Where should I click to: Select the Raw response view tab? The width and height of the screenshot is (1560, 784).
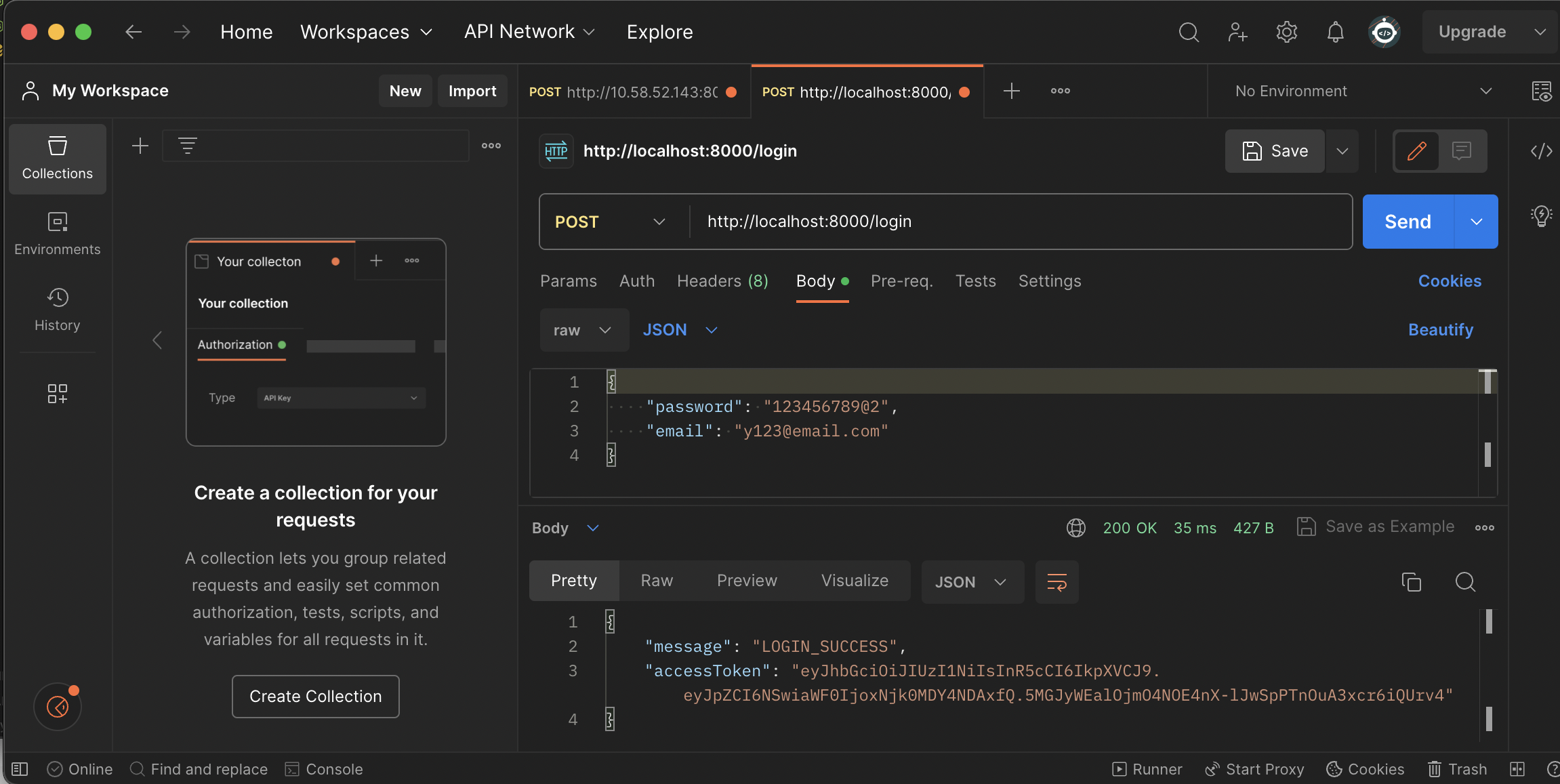tap(657, 581)
